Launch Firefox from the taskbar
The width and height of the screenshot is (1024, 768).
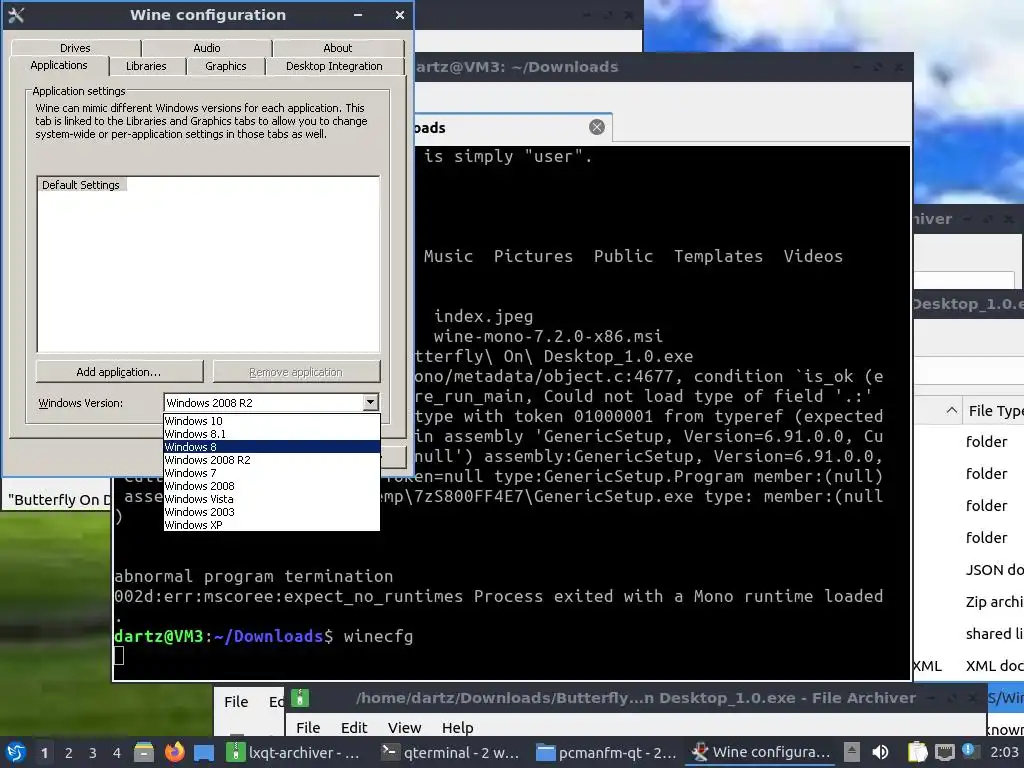point(174,752)
